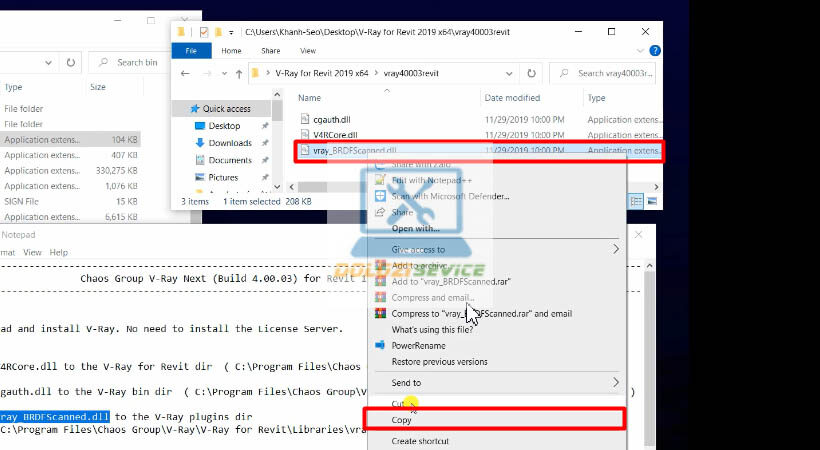Click the Back arrow in File Explorer
Image resolution: width=820 pixels, height=450 pixels.
185,74
